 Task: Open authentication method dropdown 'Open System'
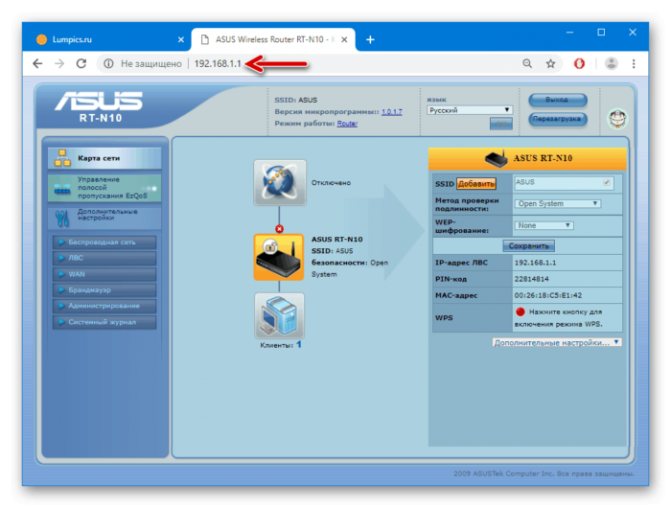click(558, 204)
